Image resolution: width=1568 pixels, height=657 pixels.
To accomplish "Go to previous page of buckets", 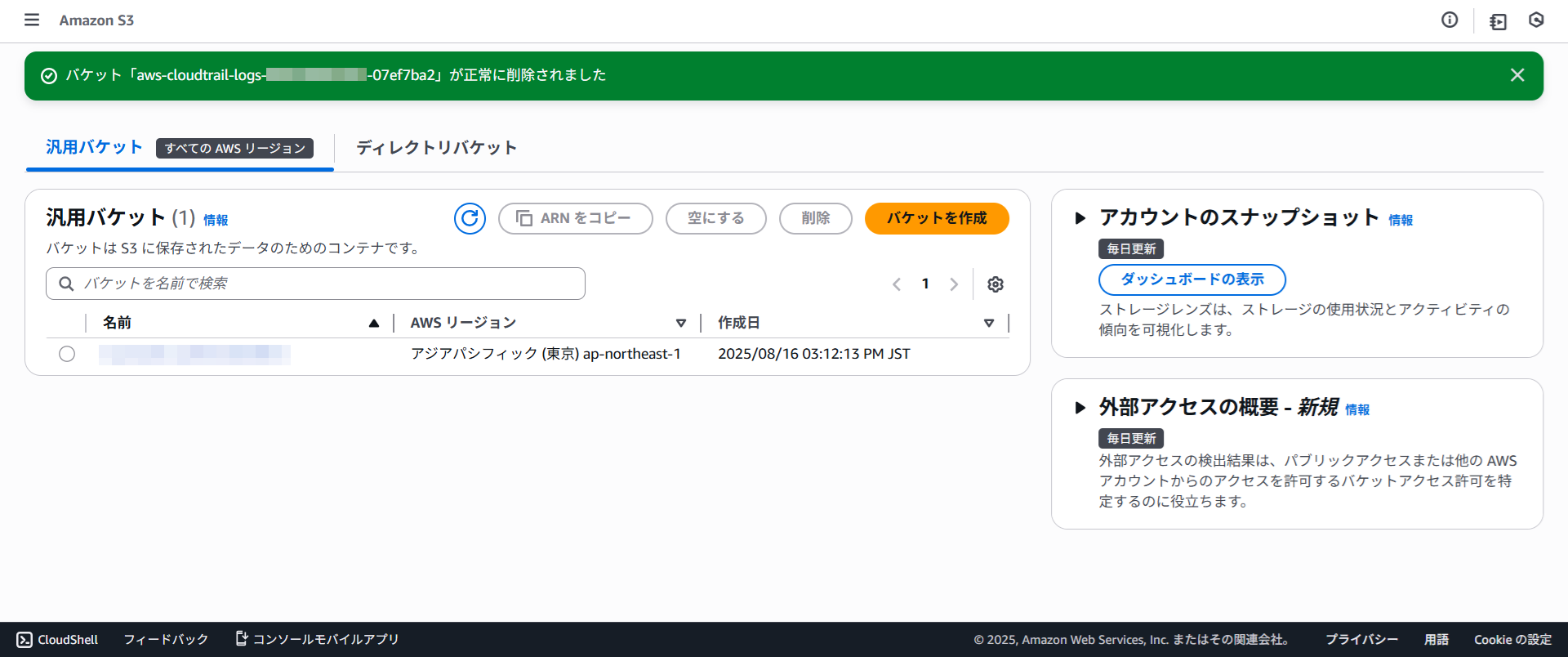I will pyautogui.click(x=897, y=284).
